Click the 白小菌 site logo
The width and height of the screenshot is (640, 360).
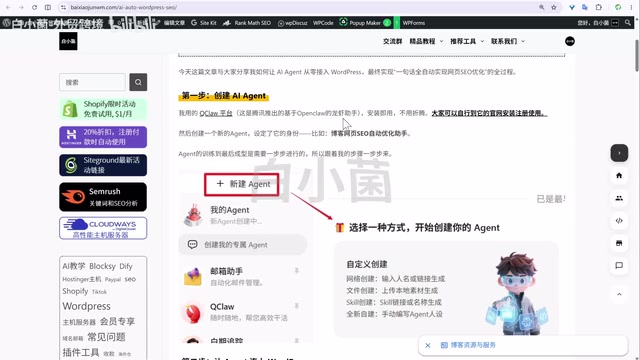coord(68,41)
